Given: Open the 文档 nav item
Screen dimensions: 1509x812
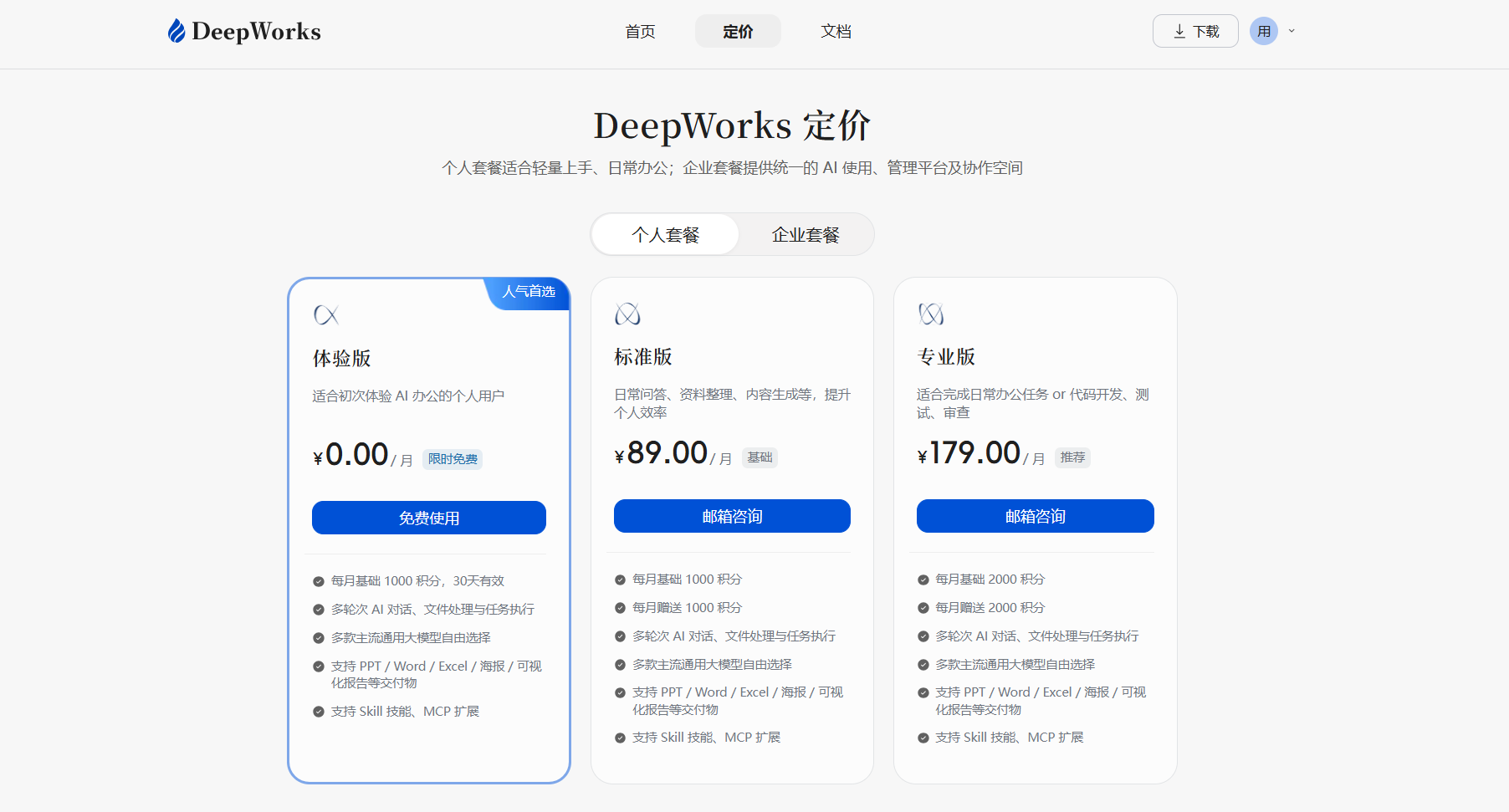Looking at the screenshot, I should (836, 31).
